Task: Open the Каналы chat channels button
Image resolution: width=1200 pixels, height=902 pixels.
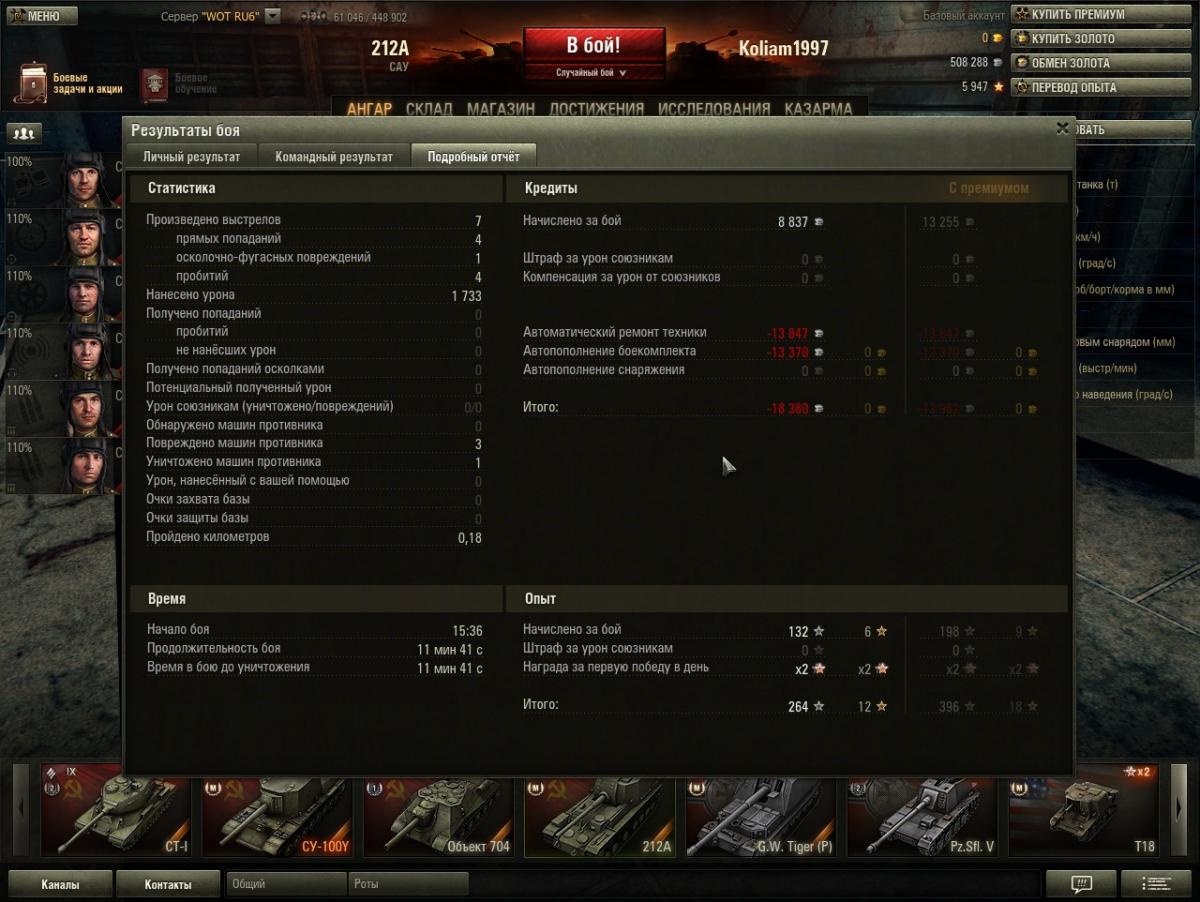Action: pos(60,884)
